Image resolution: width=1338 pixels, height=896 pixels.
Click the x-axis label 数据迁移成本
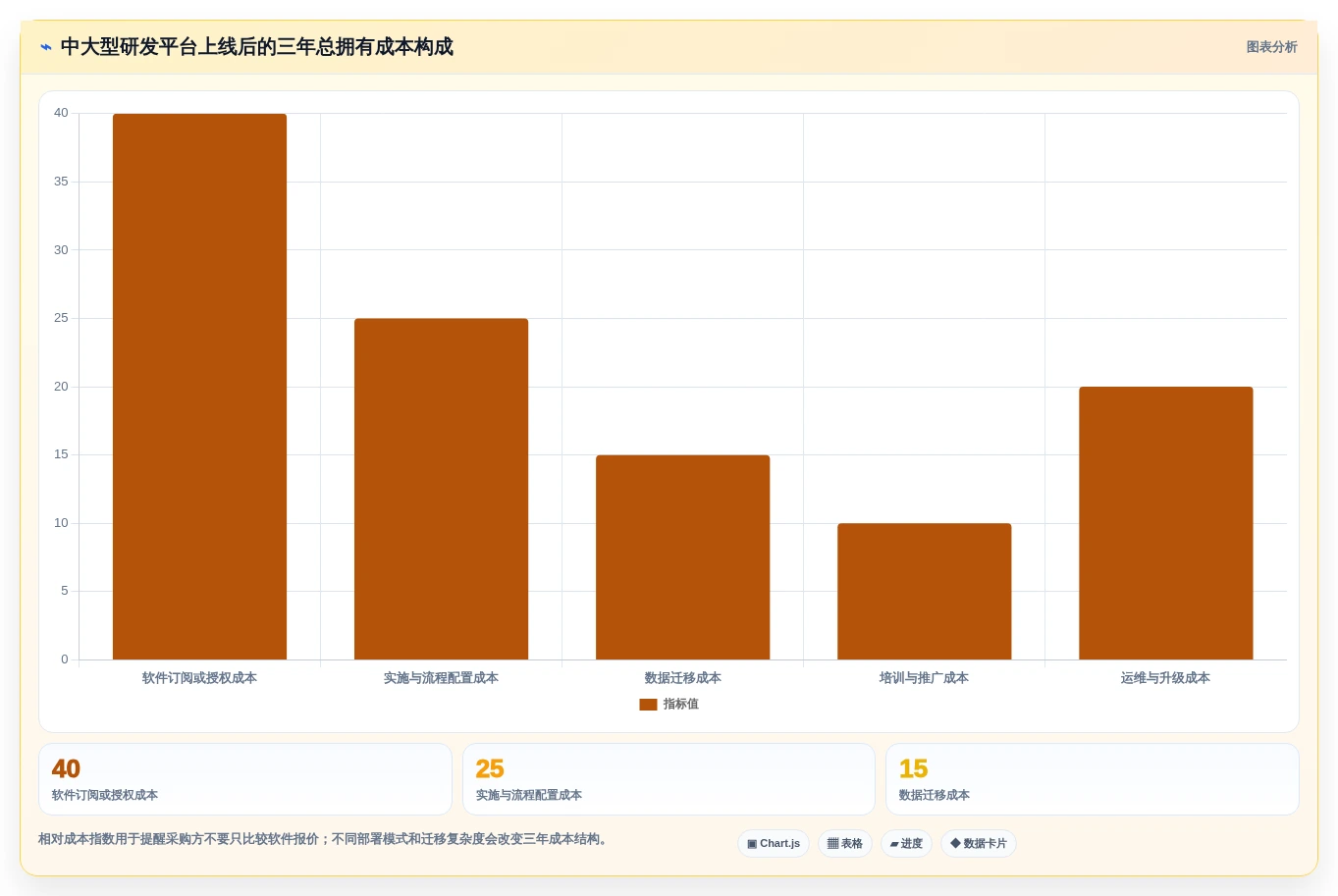(x=682, y=678)
